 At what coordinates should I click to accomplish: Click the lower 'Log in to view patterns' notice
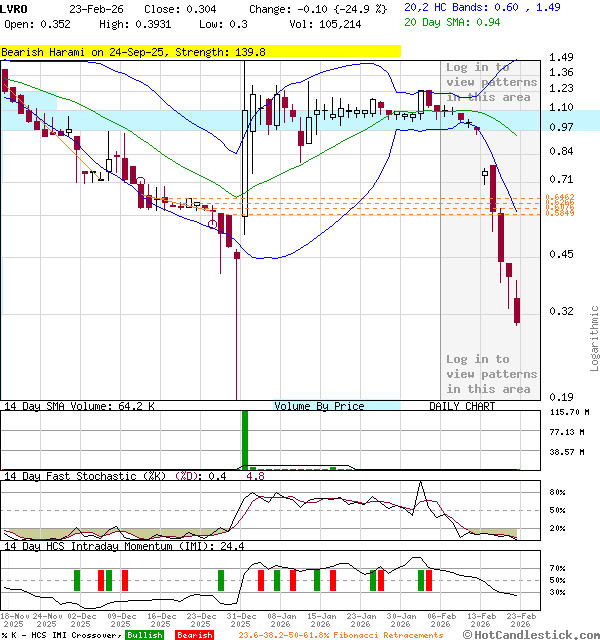click(x=491, y=374)
